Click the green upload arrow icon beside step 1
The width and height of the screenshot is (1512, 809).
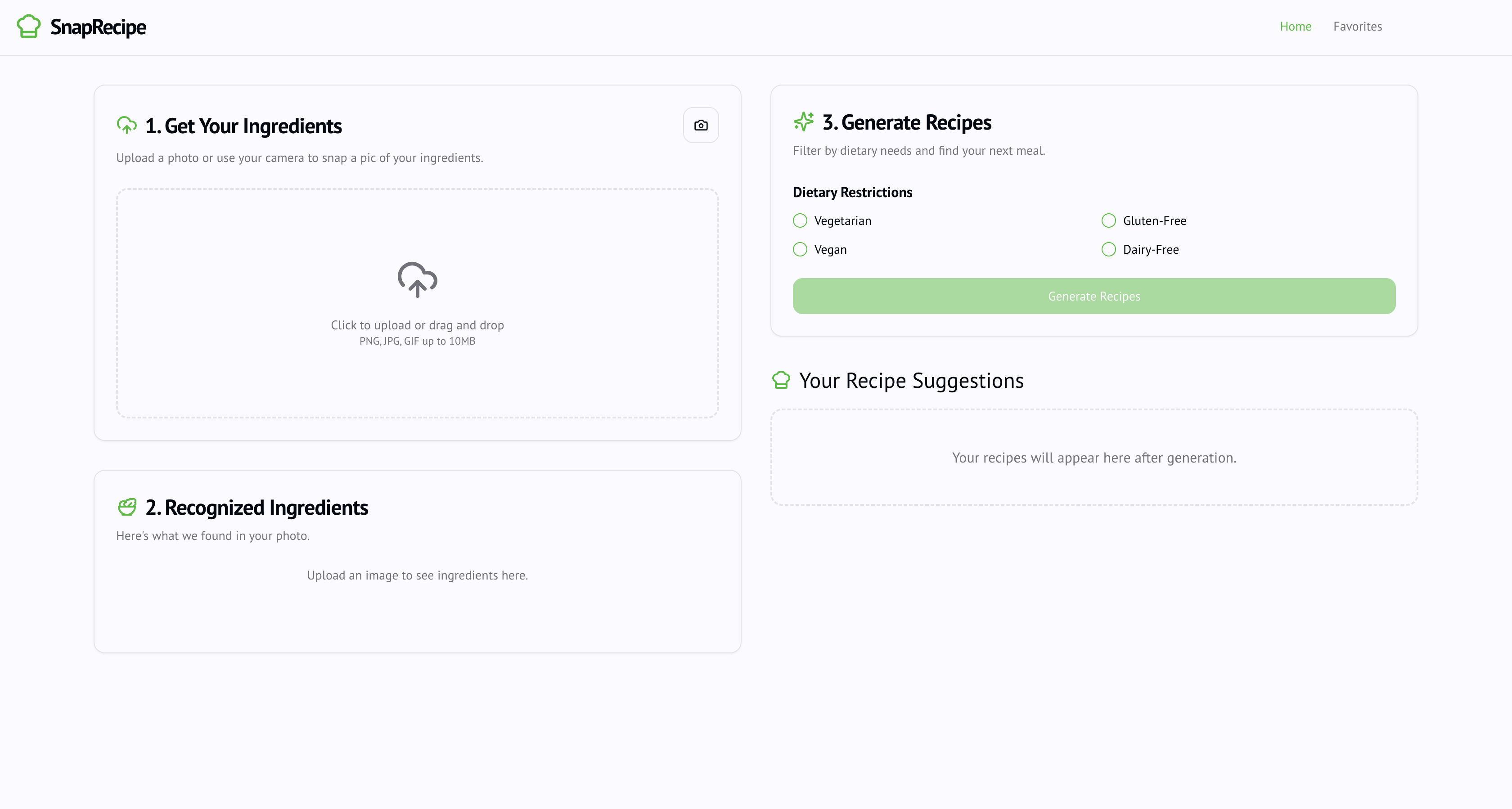click(127, 125)
